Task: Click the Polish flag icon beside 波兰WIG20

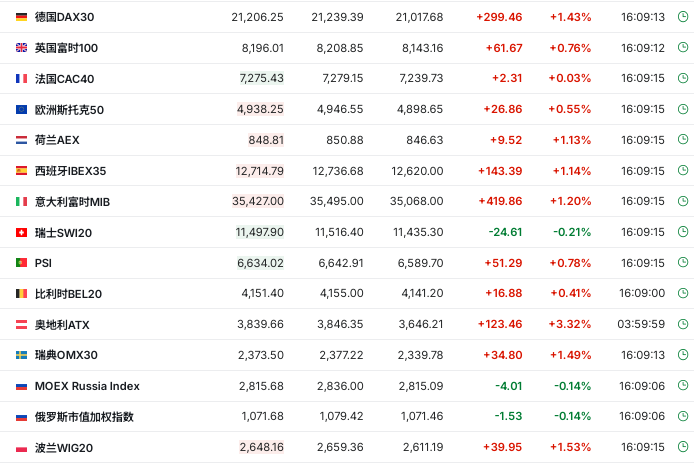Action: (x=21, y=448)
